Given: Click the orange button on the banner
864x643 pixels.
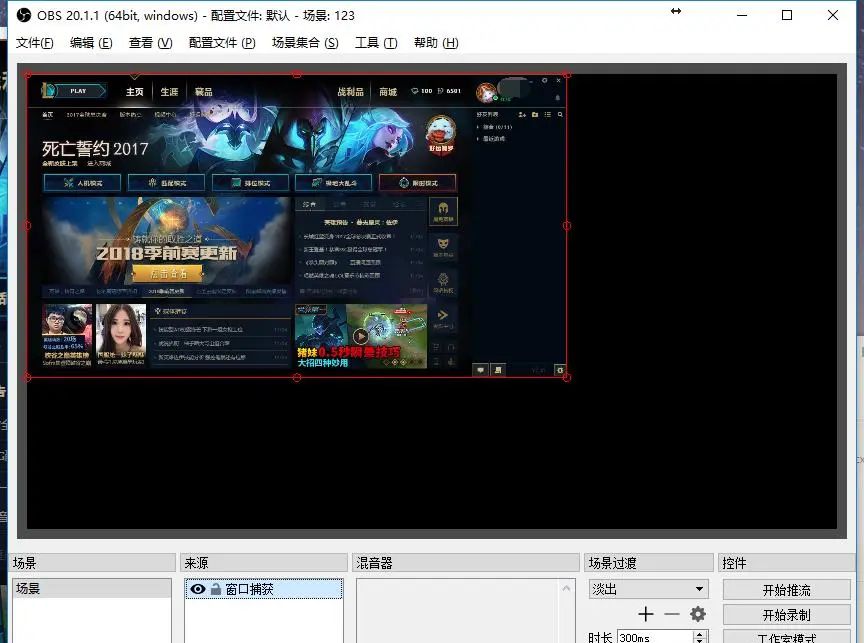Looking at the screenshot, I should tap(168, 273).
